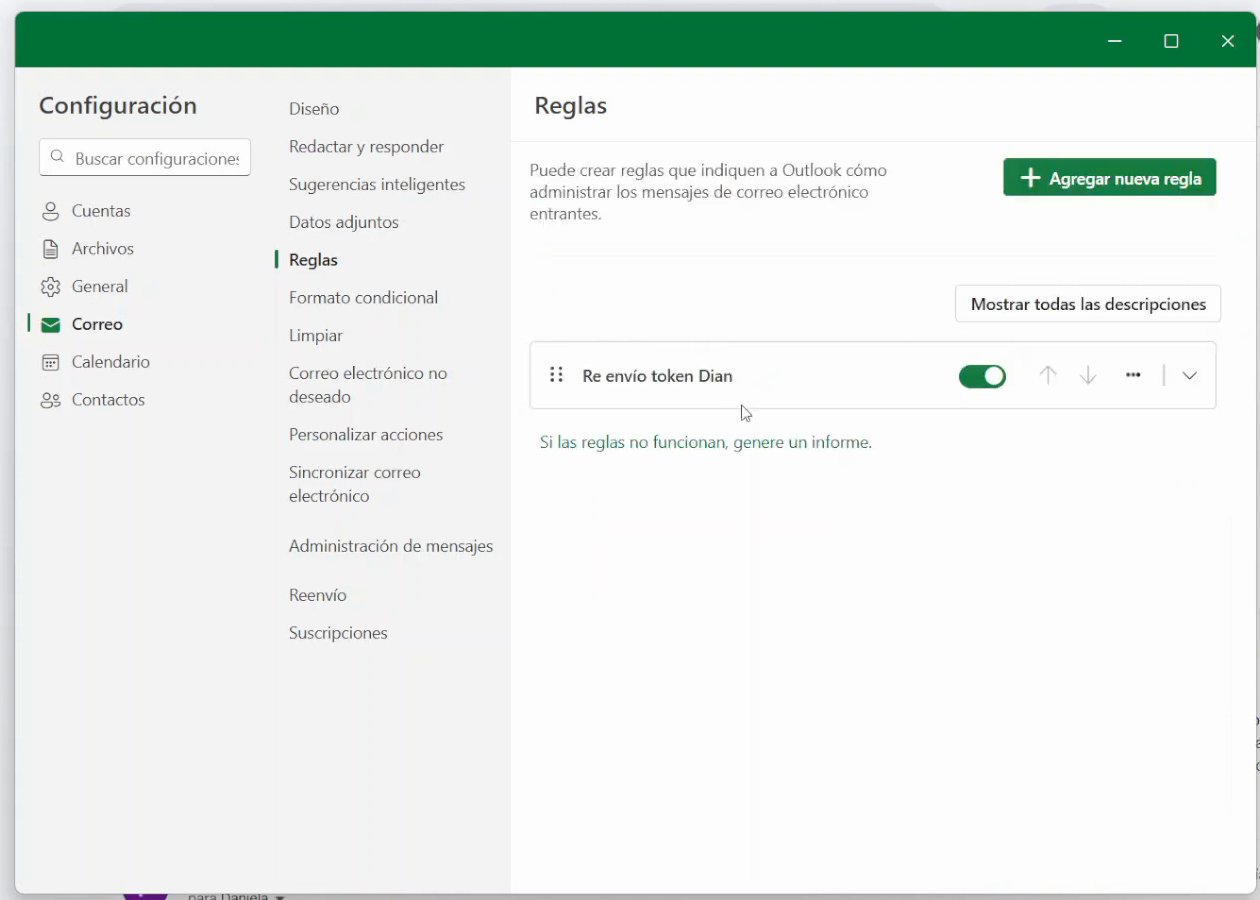
Task: Select the Limpiar option
Action: pos(316,336)
